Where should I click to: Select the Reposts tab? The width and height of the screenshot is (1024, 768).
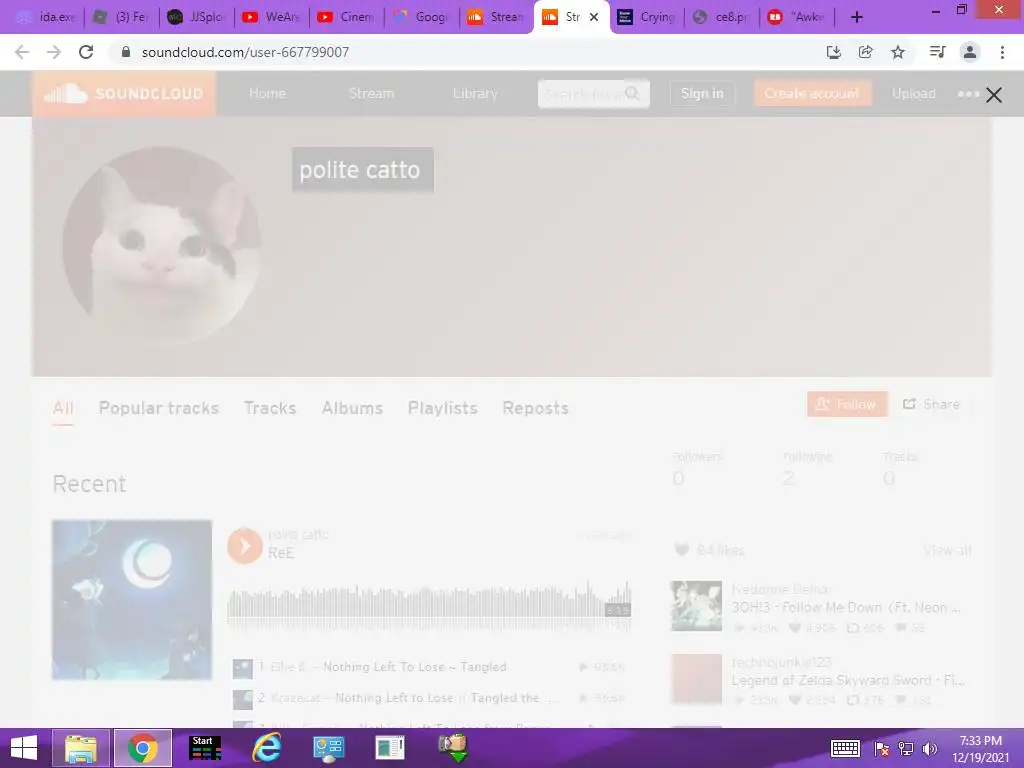point(536,408)
